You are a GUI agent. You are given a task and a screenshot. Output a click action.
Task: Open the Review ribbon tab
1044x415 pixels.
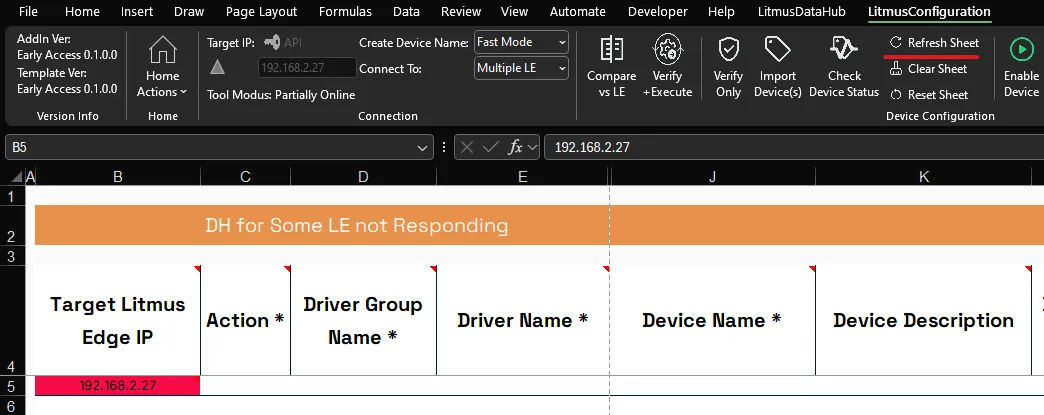click(461, 11)
